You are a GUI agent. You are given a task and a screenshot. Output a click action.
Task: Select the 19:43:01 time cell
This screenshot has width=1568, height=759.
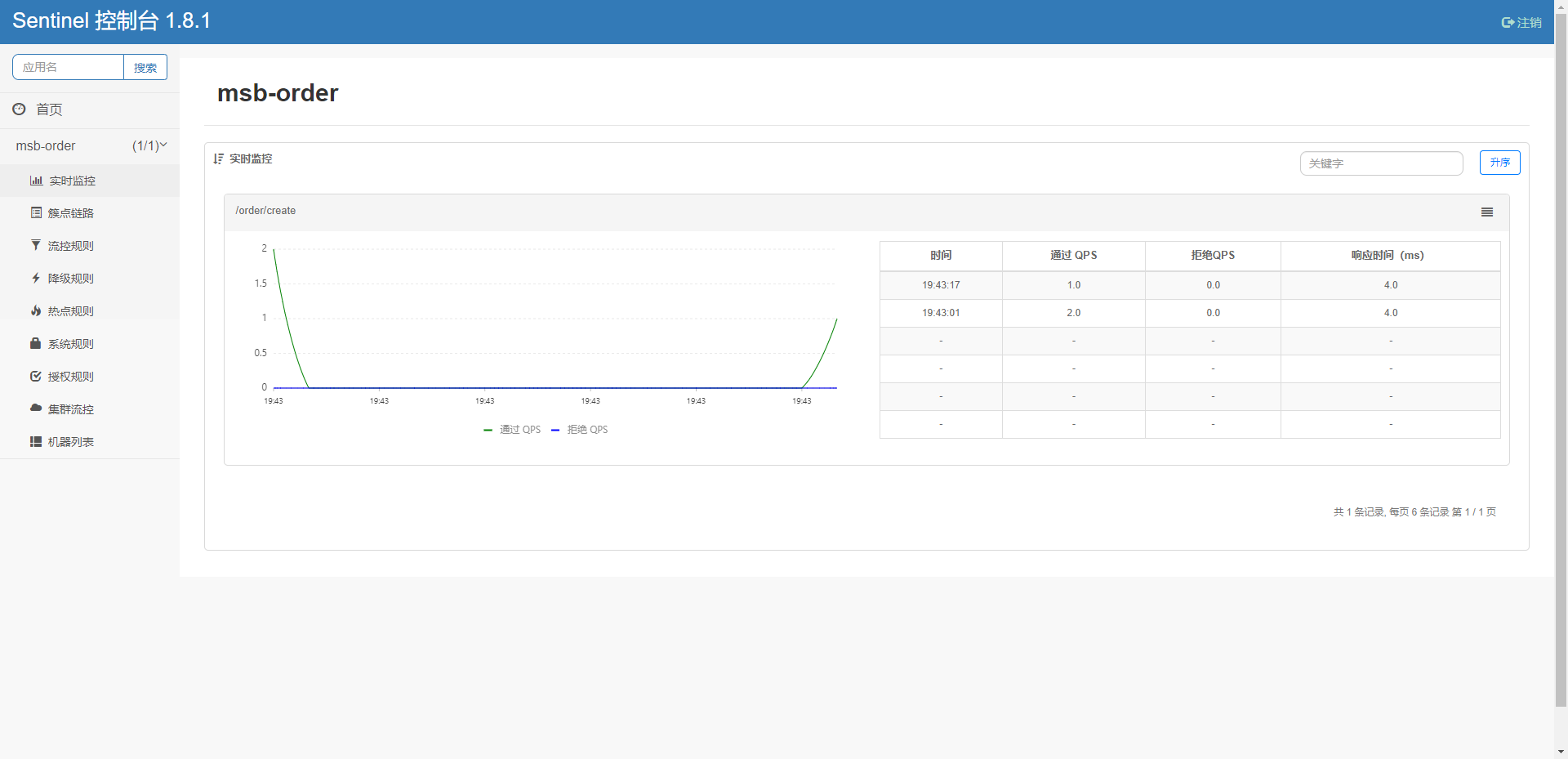(941, 313)
